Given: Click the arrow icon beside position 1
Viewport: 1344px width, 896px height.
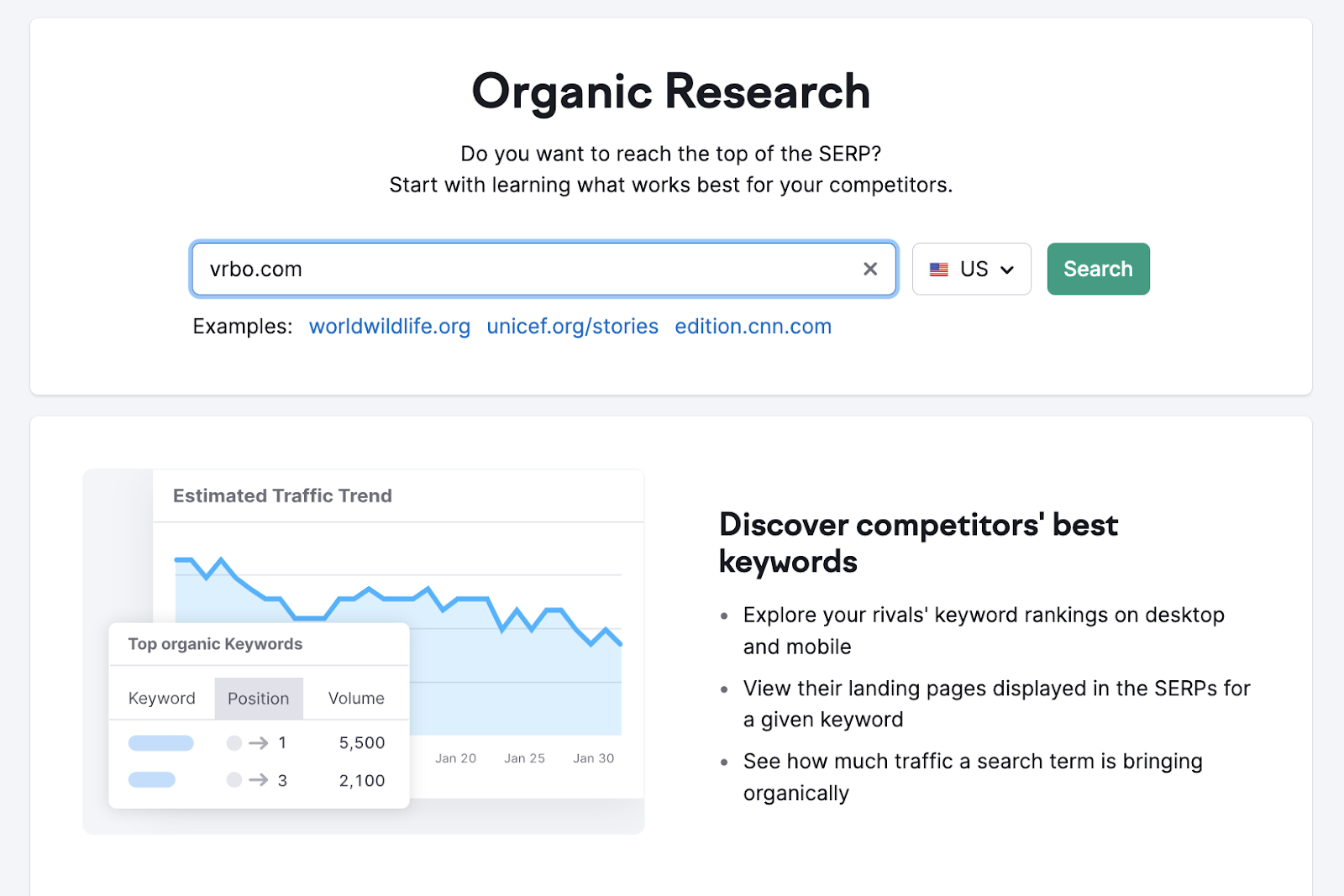Looking at the screenshot, I should (x=259, y=743).
